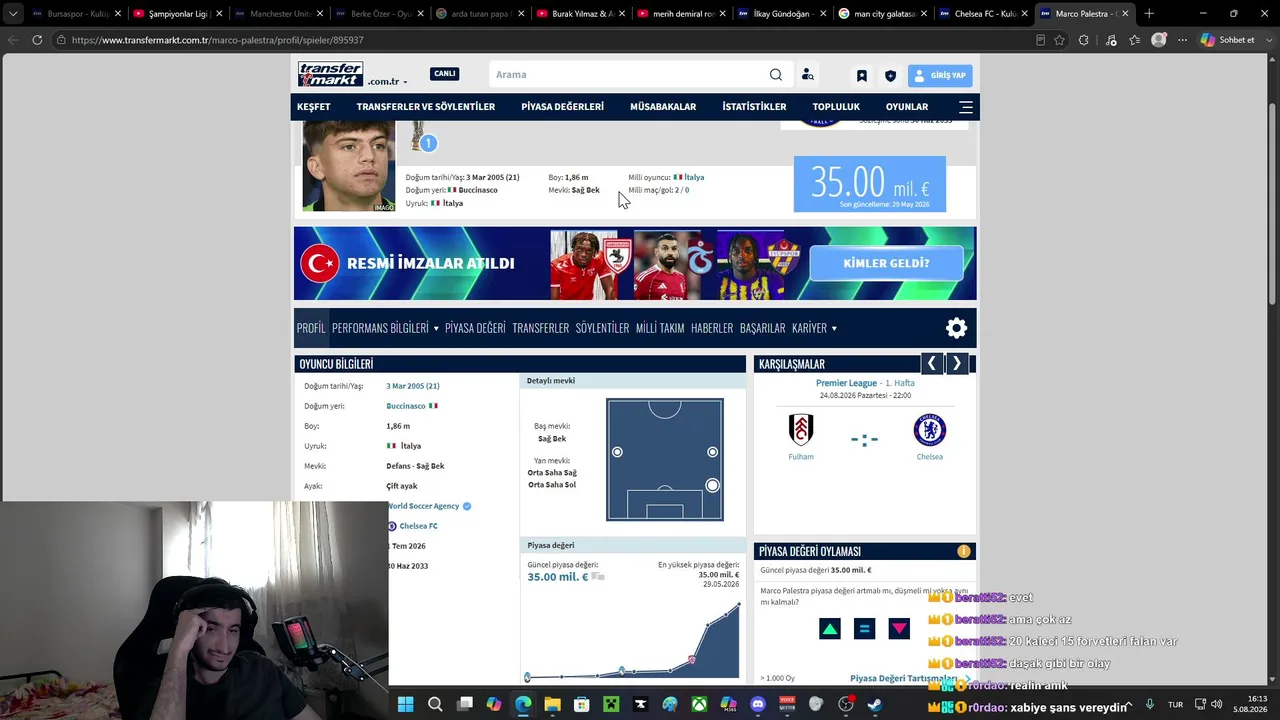Click the Canlı live button
The image size is (1280, 720).
pyautogui.click(x=445, y=74)
